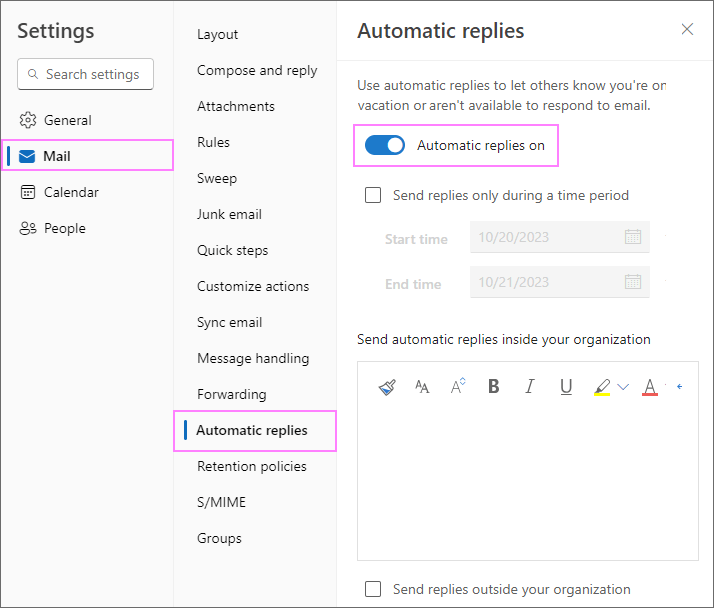Go to Junk email settings
This screenshot has height=608, width=714.
(x=229, y=214)
